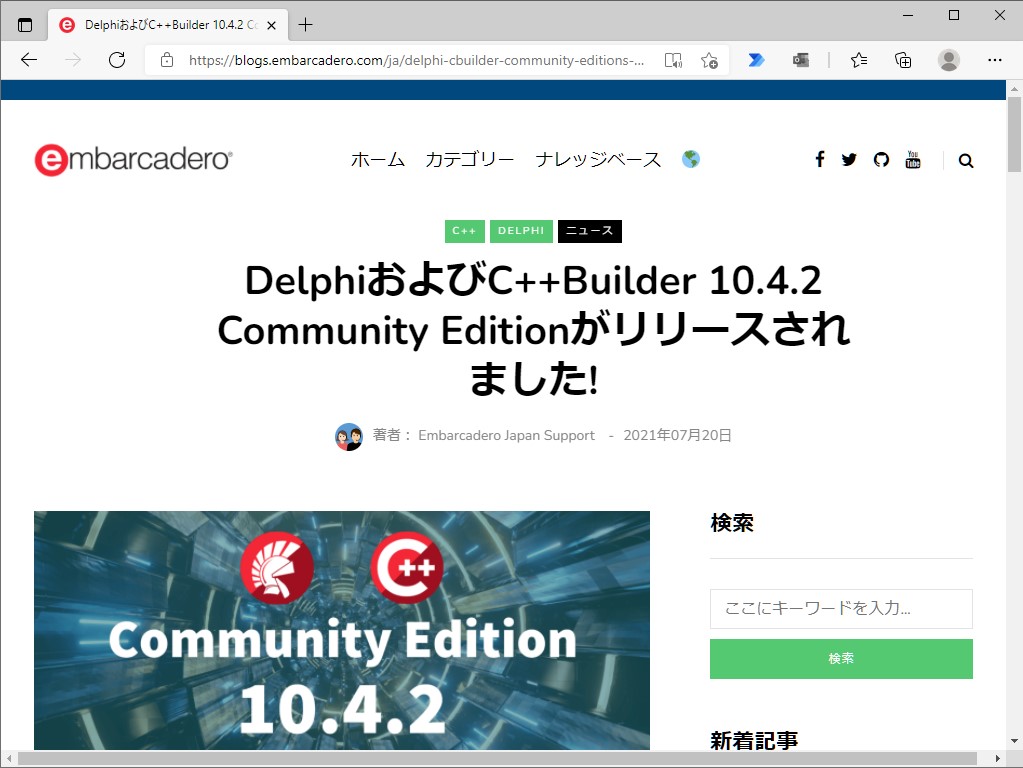Open the browser profile avatar
1023x768 pixels.
pos(948,60)
